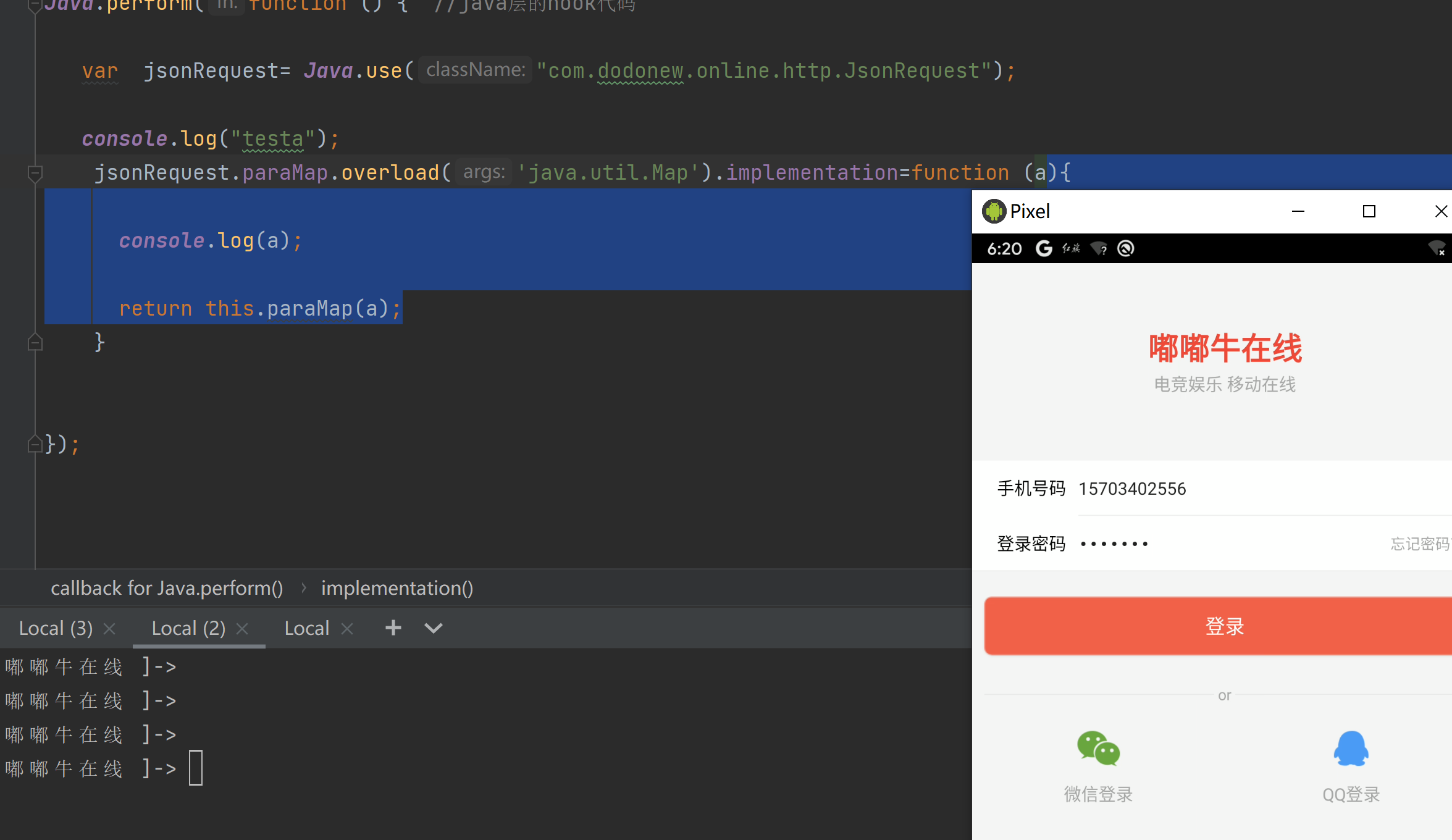Click the terminal cursor at last prompt

coord(196,768)
